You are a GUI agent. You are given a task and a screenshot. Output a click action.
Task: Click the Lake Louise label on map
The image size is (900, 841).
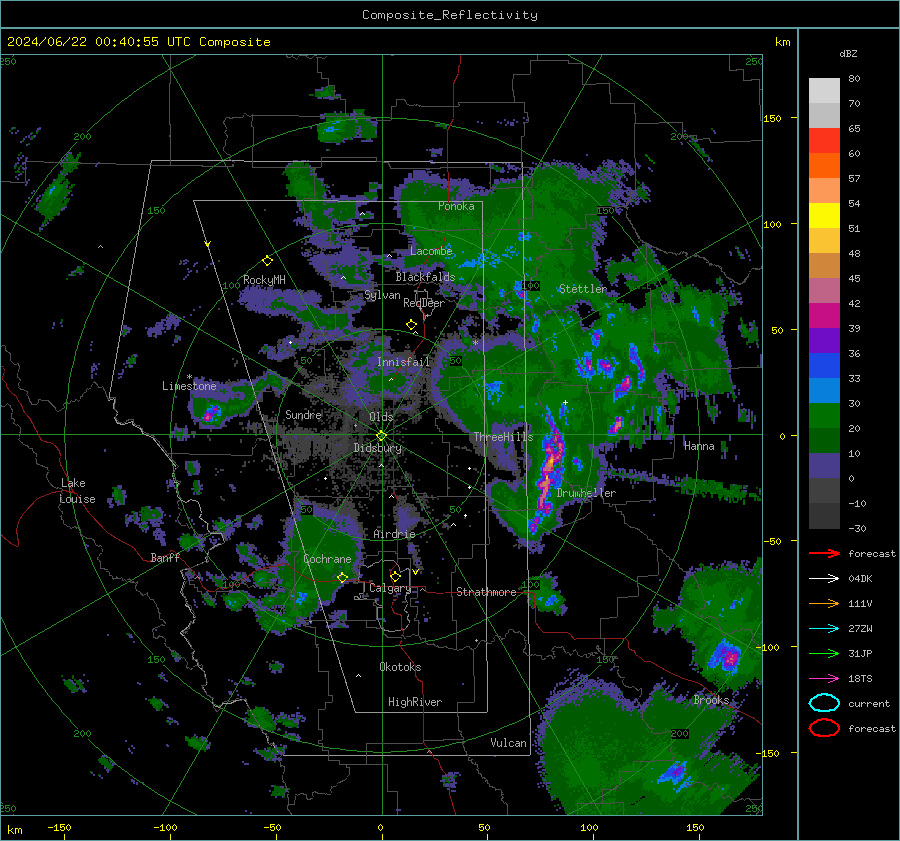pyautogui.click(x=78, y=491)
